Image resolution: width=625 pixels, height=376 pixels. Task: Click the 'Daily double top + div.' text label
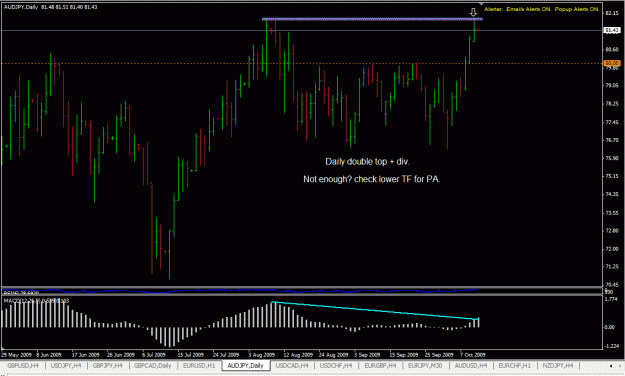(x=367, y=162)
